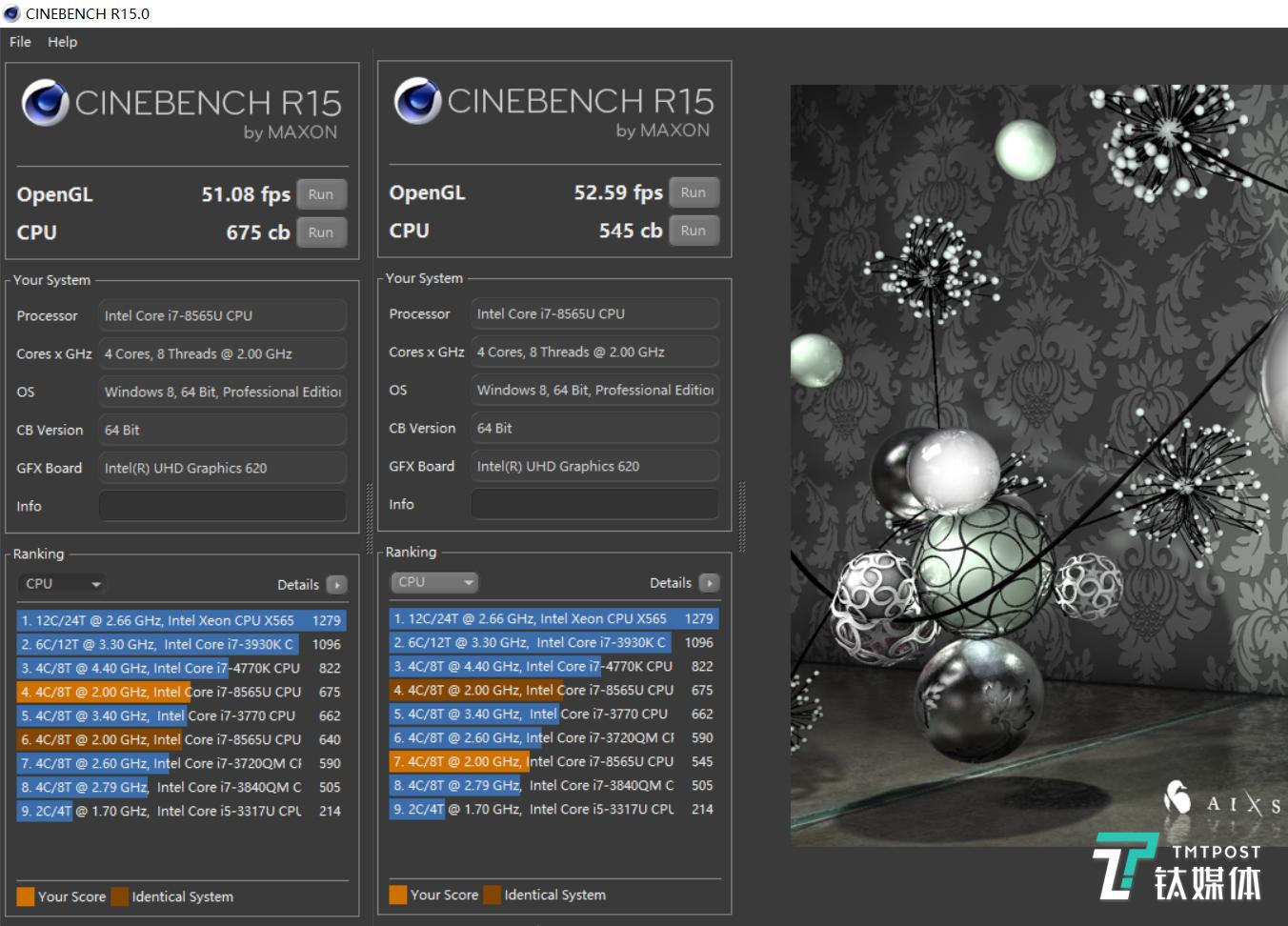The height and width of the screenshot is (926, 1288).
Task: Click the CINEBENCH application icon in the title bar
Action: 11,13
